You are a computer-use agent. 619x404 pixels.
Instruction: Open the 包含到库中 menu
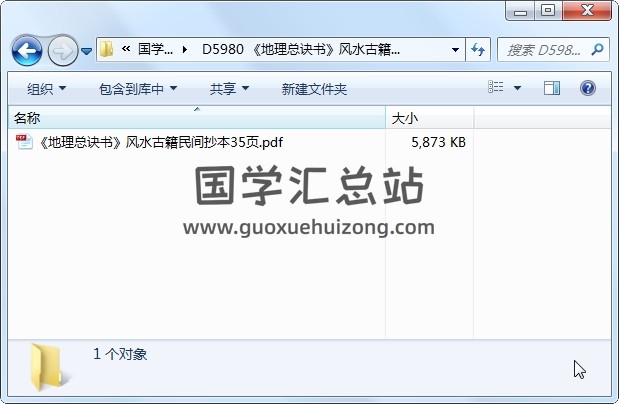(138, 88)
